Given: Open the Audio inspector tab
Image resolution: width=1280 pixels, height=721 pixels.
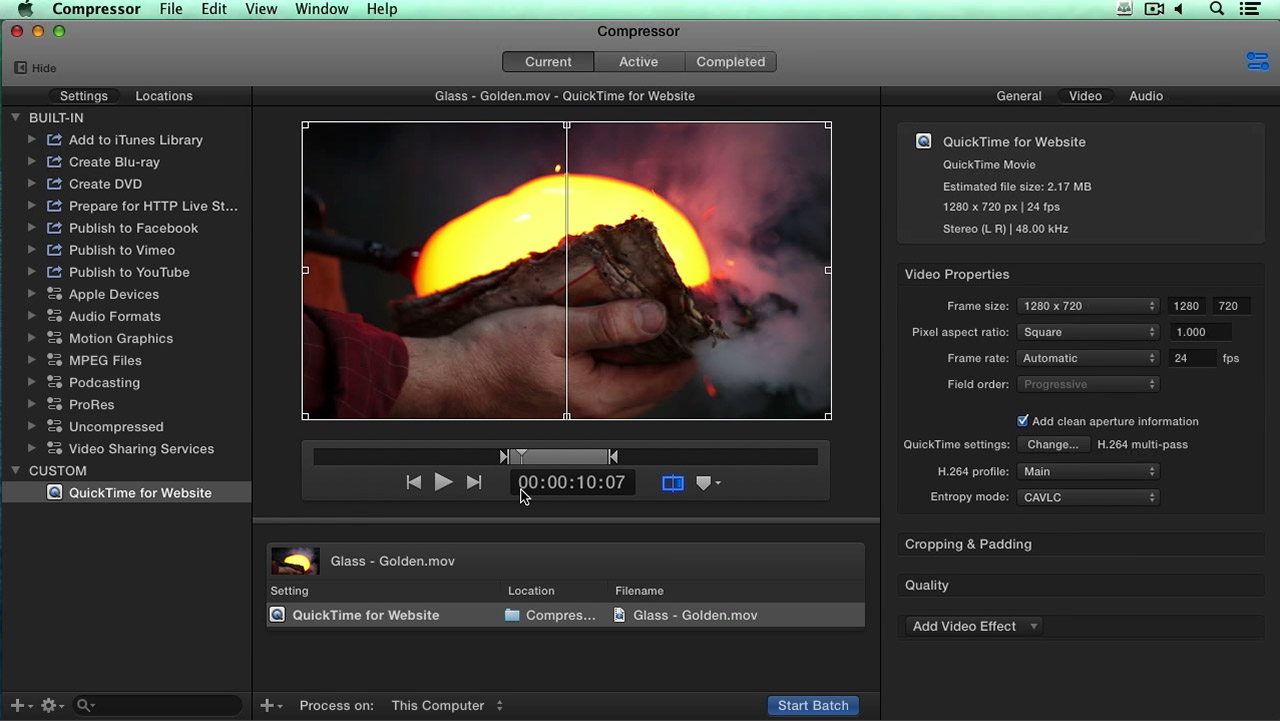Looking at the screenshot, I should [1146, 96].
